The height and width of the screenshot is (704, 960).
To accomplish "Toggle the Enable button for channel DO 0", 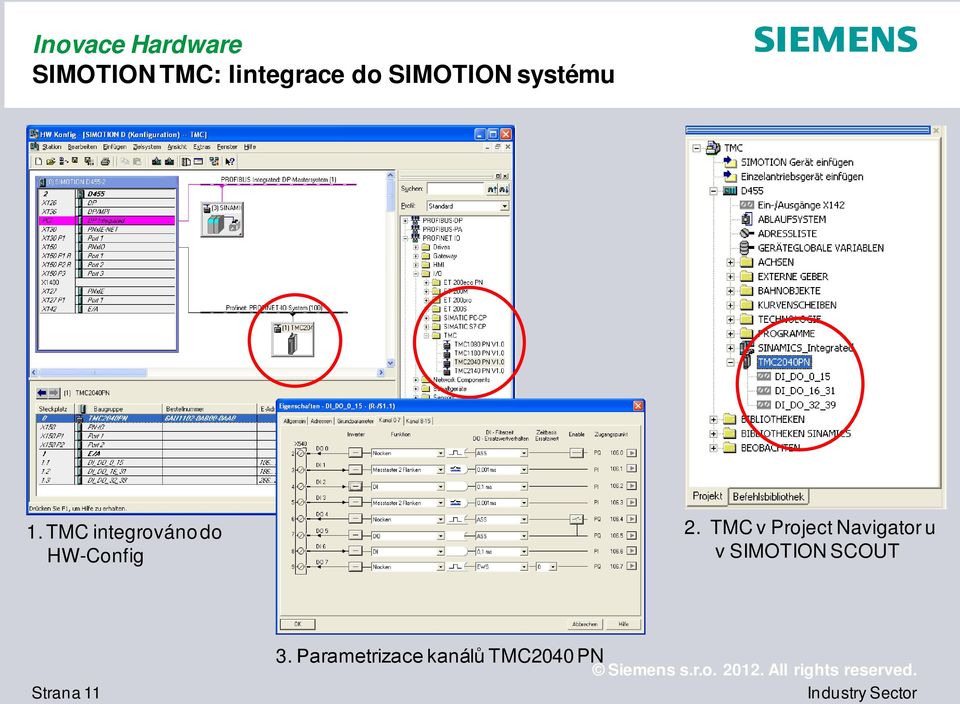I will point(576,453).
